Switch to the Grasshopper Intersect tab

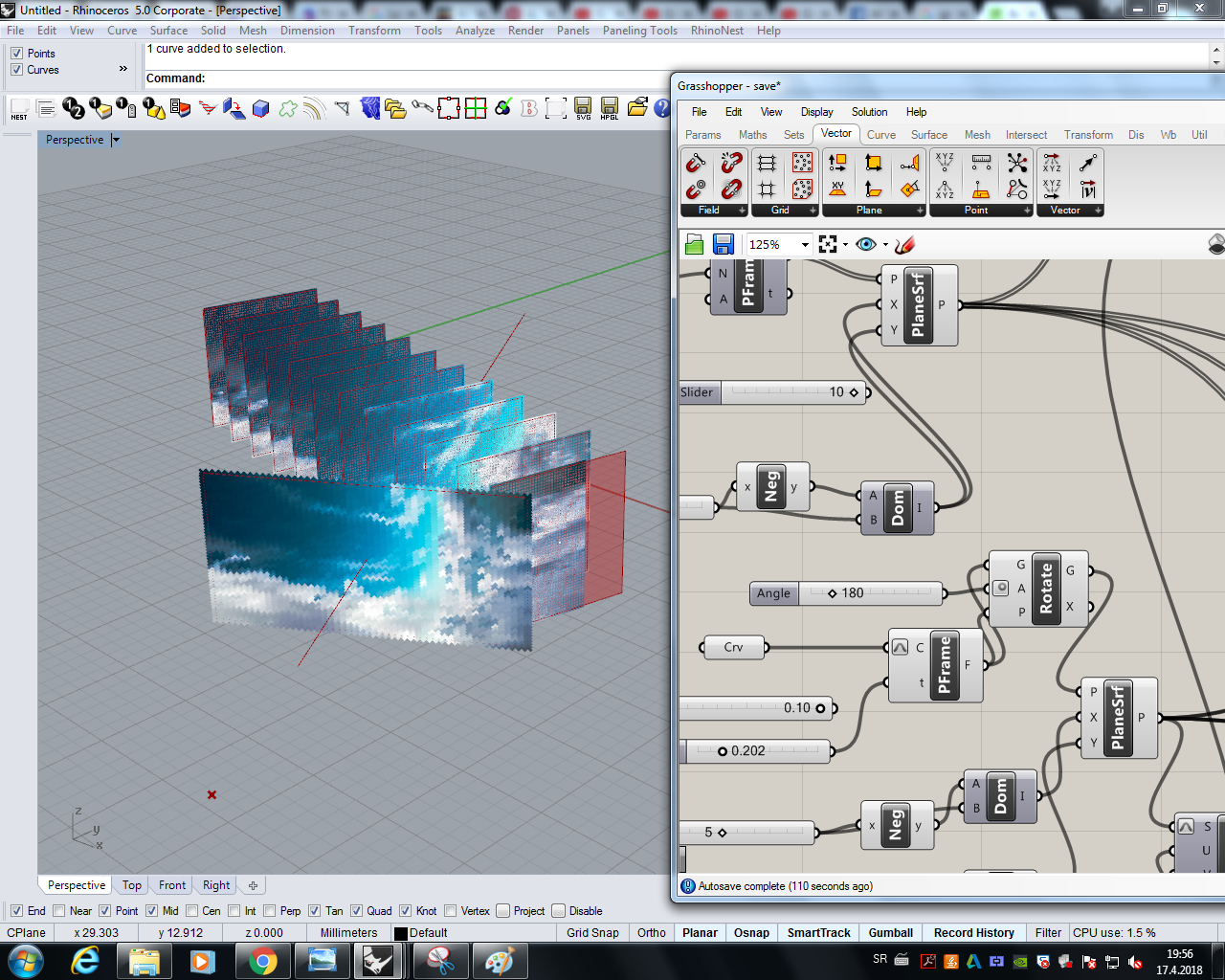(1026, 135)
